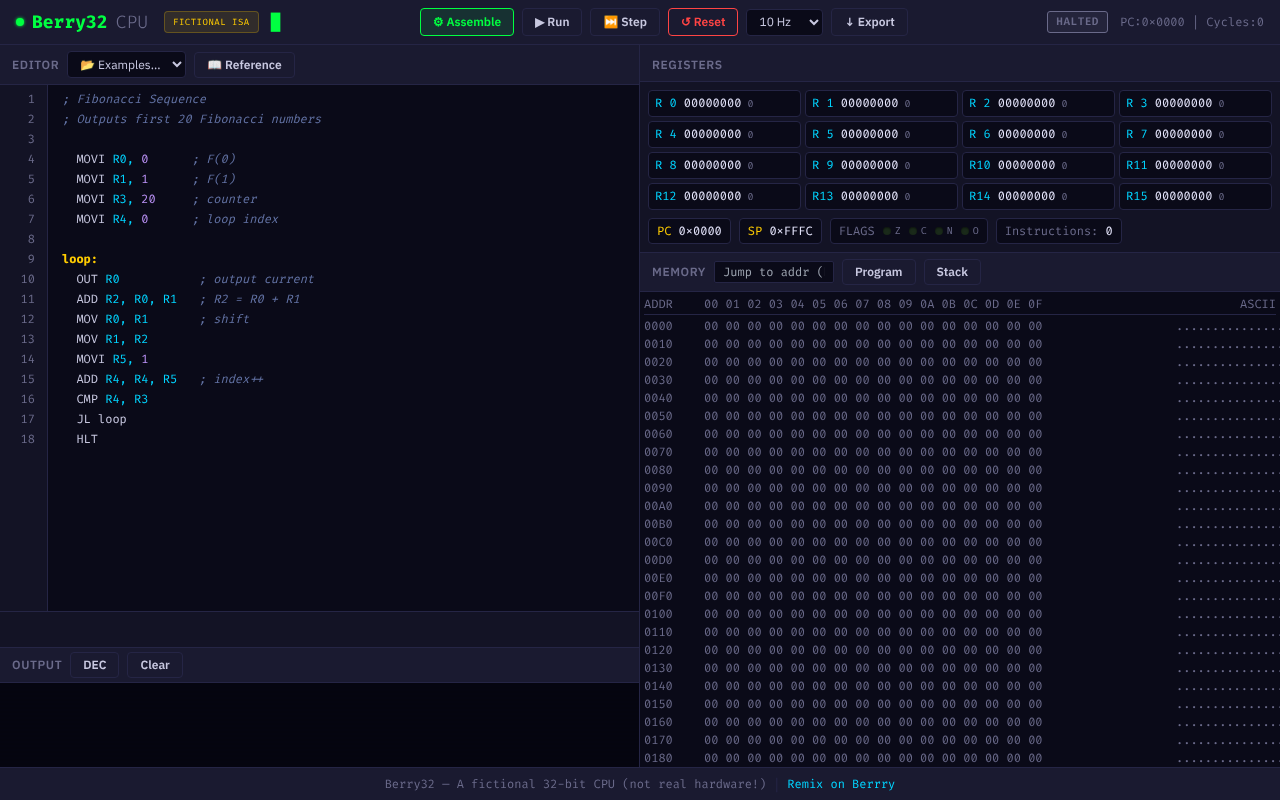This screenshot has height=800, width=1280.
Task: Open the Reference guide
Action: [x=244, y=65]
